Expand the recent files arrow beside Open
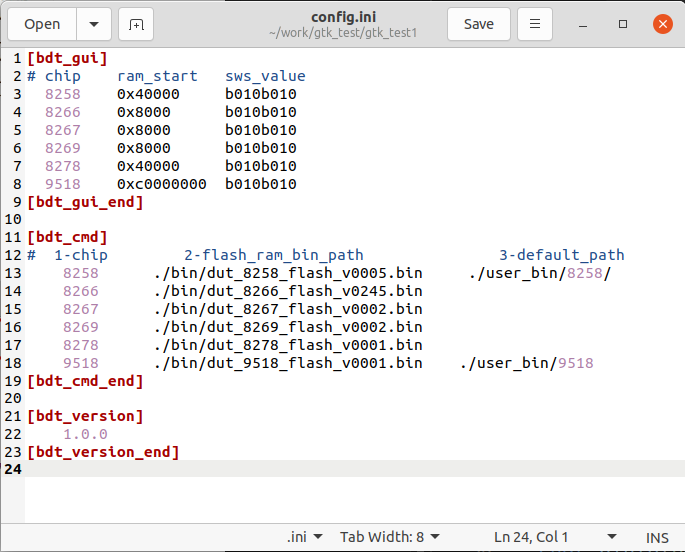 pyautogui.click(x=94, y=24)
